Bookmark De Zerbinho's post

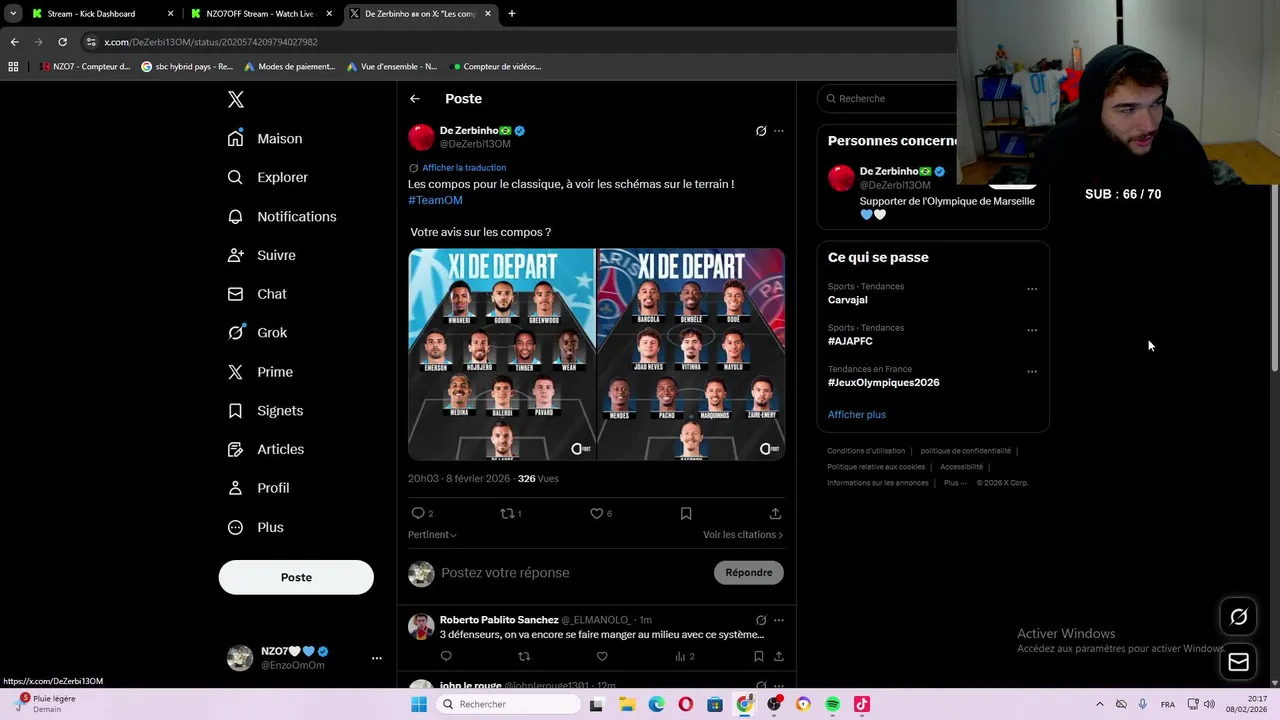[686, 513]
